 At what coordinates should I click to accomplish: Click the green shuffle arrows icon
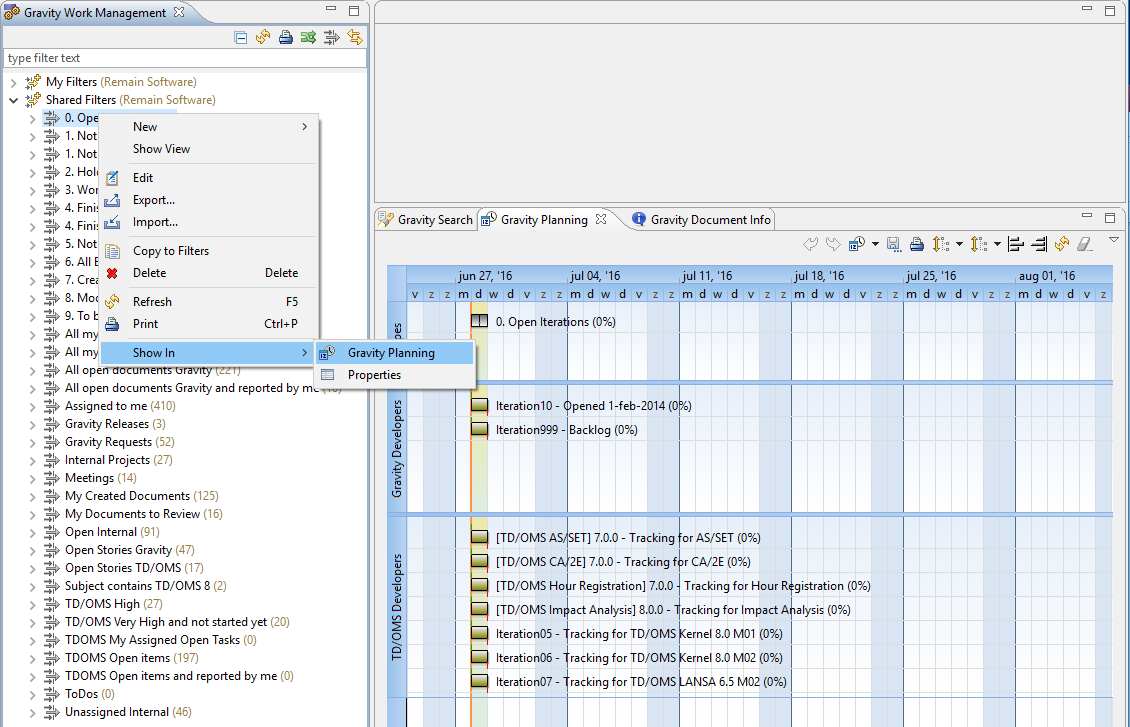tap(309, 38)
